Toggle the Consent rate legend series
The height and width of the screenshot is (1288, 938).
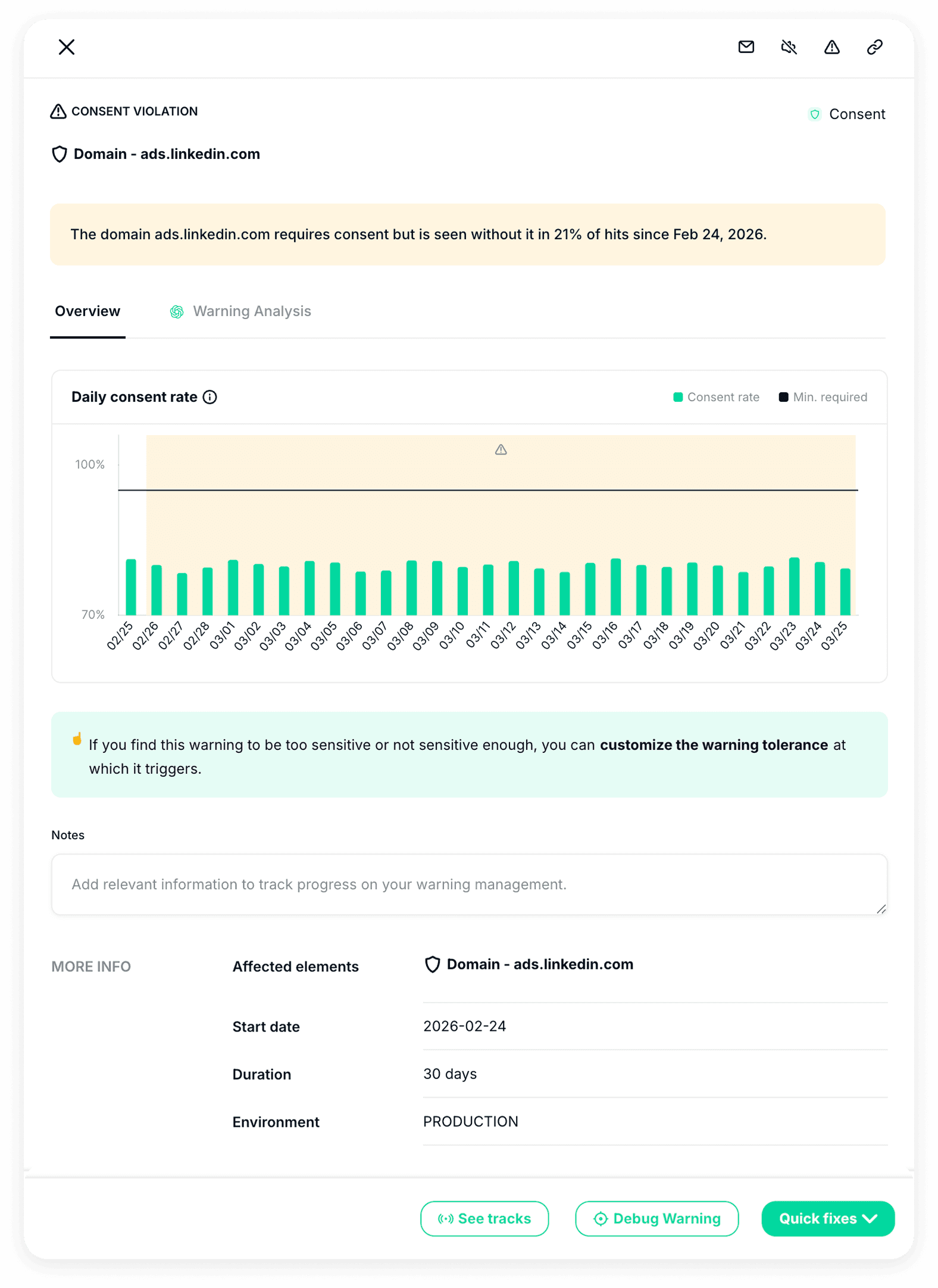[716, 397]
